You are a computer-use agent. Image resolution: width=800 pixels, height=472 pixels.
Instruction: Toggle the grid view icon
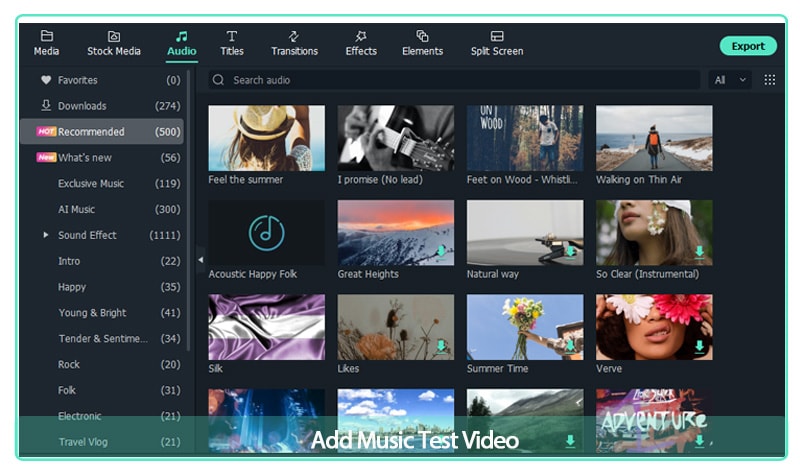click(769, 80)
